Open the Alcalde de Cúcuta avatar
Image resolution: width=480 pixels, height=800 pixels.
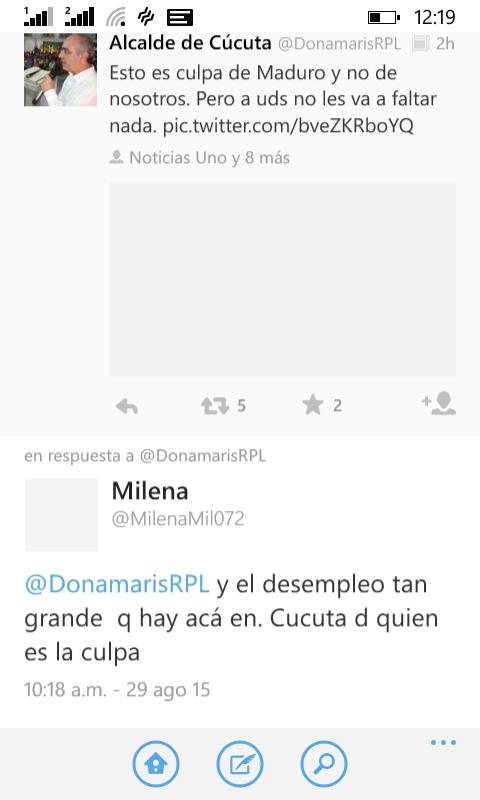(60, 70)
